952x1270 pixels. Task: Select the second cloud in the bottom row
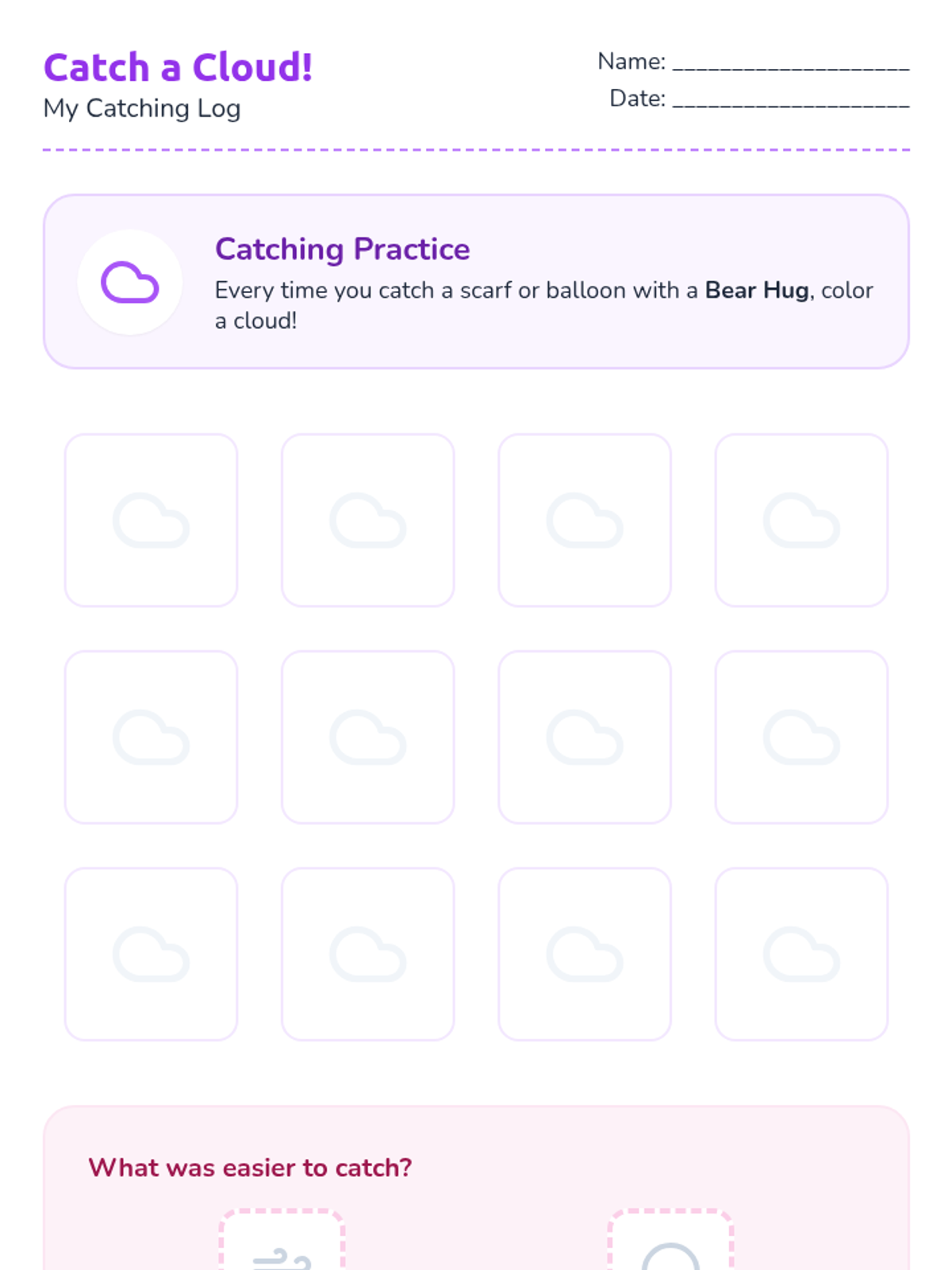tap(368, 954)
